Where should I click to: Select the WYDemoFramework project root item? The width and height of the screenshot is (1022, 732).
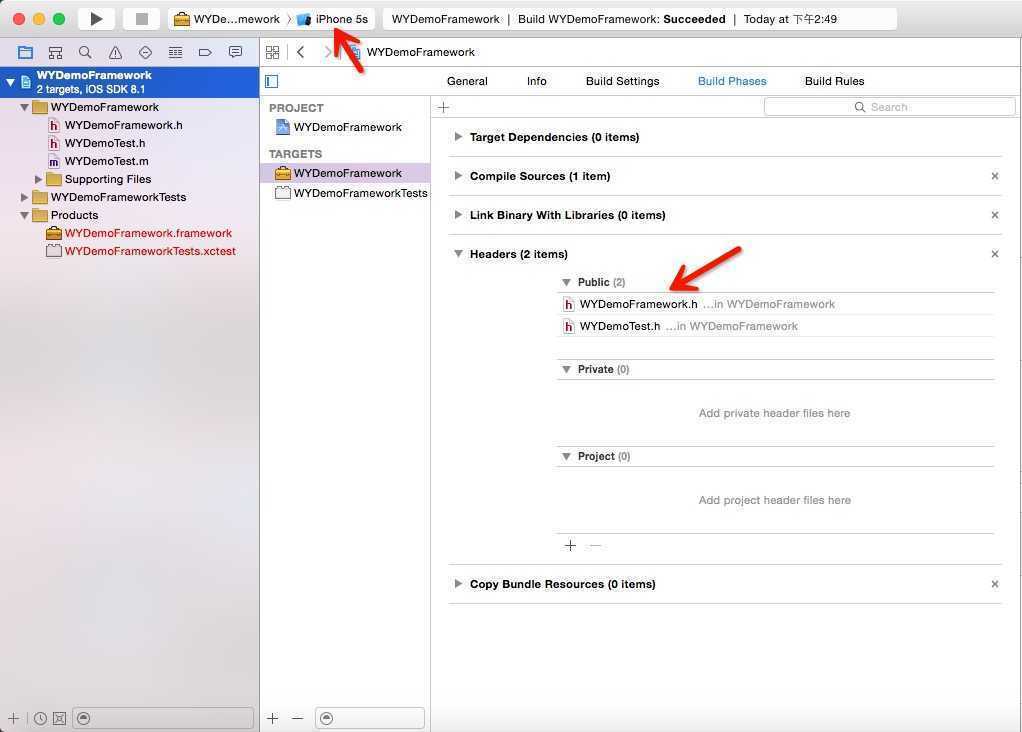coord(130,82)
